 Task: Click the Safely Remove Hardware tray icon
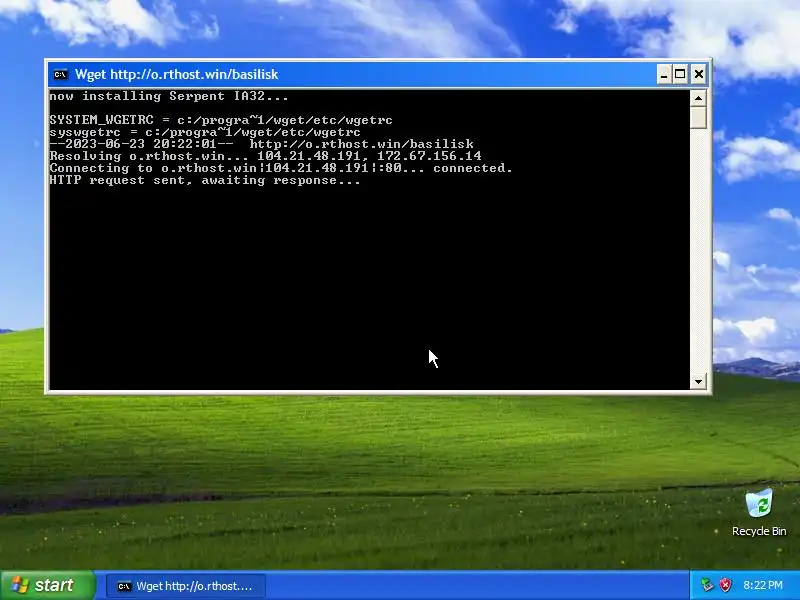707,585
